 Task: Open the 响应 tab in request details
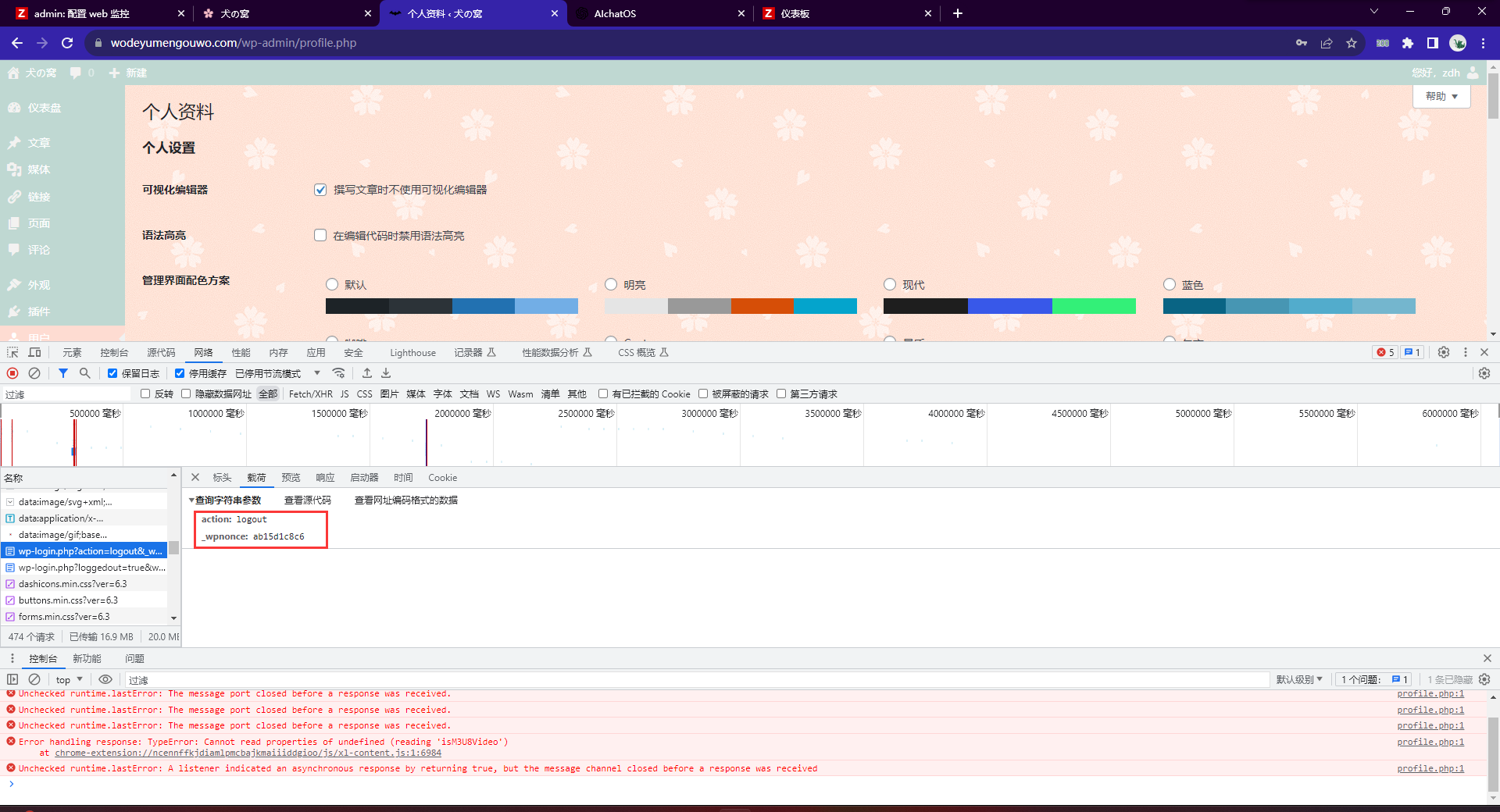coord(325,477)
